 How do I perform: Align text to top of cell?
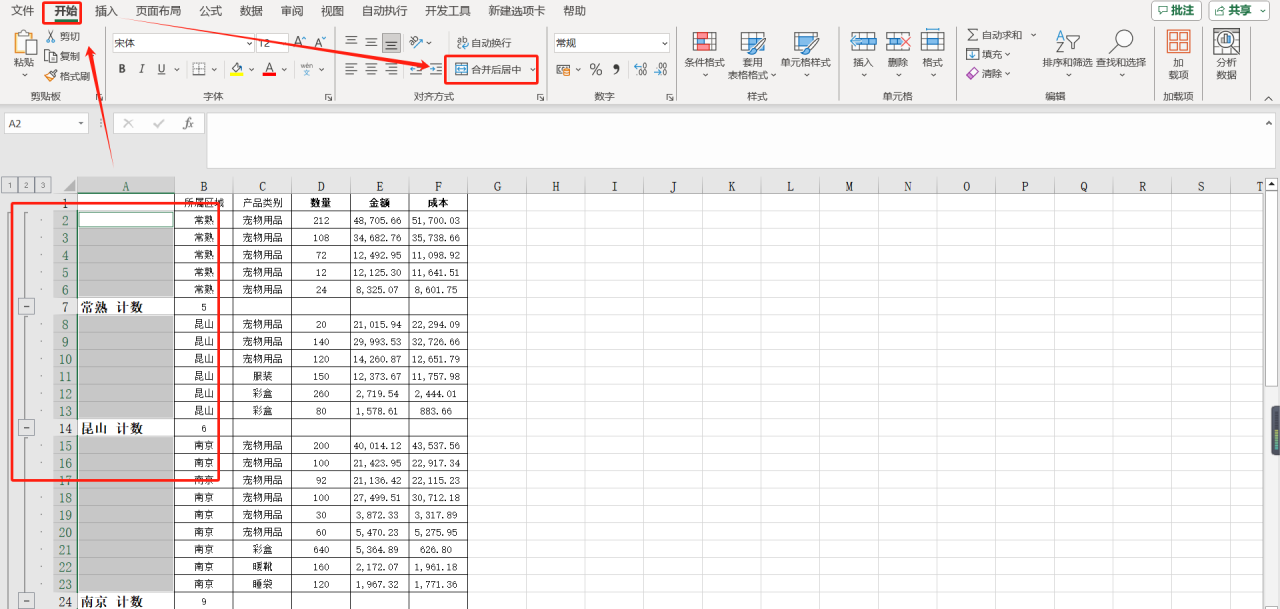click(x=351, y=42)
